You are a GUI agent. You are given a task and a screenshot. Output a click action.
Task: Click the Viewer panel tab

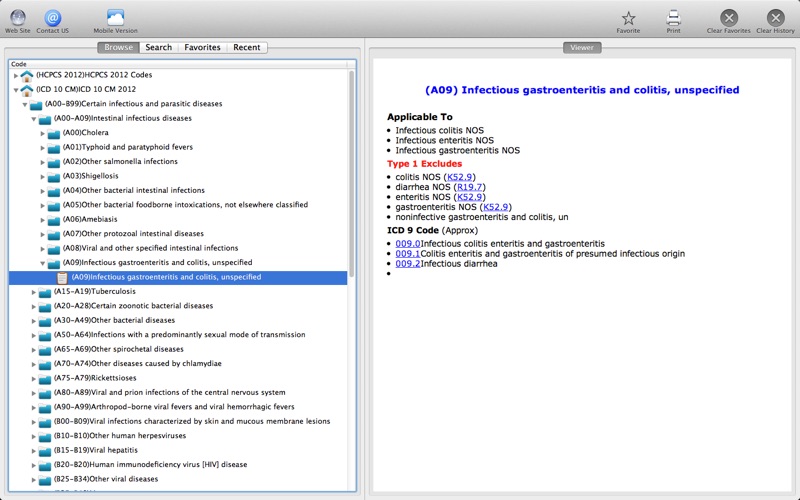[x=582, y=47]
